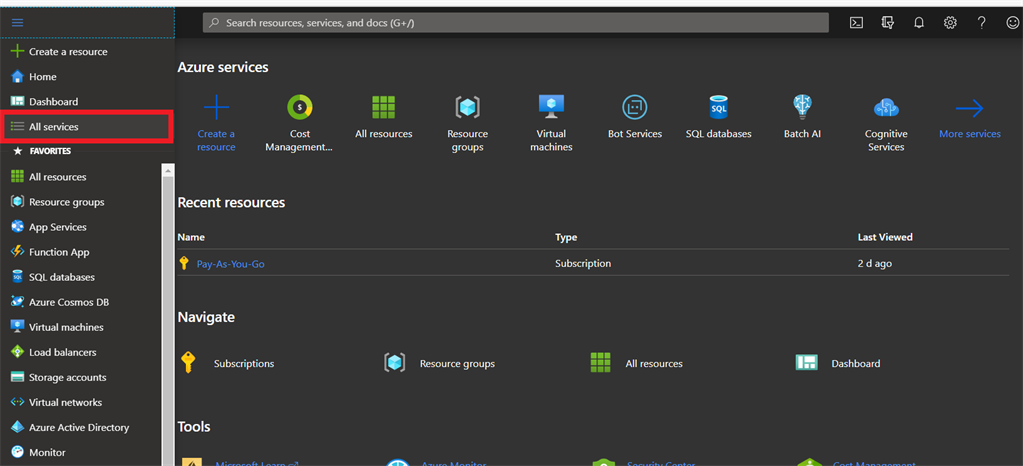1023x466 pixels.
Task: Click the Resource groups label under Navigate
Action: click(x=457, y=364)
